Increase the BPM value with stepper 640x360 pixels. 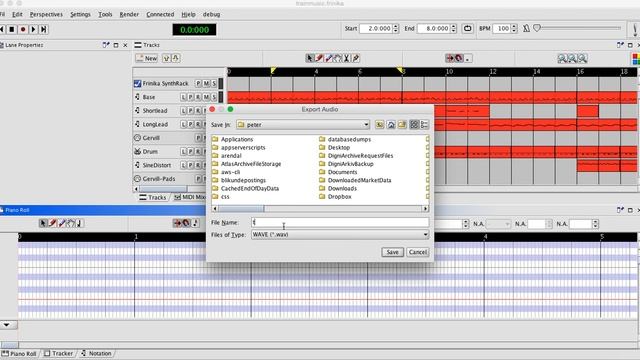514,27
